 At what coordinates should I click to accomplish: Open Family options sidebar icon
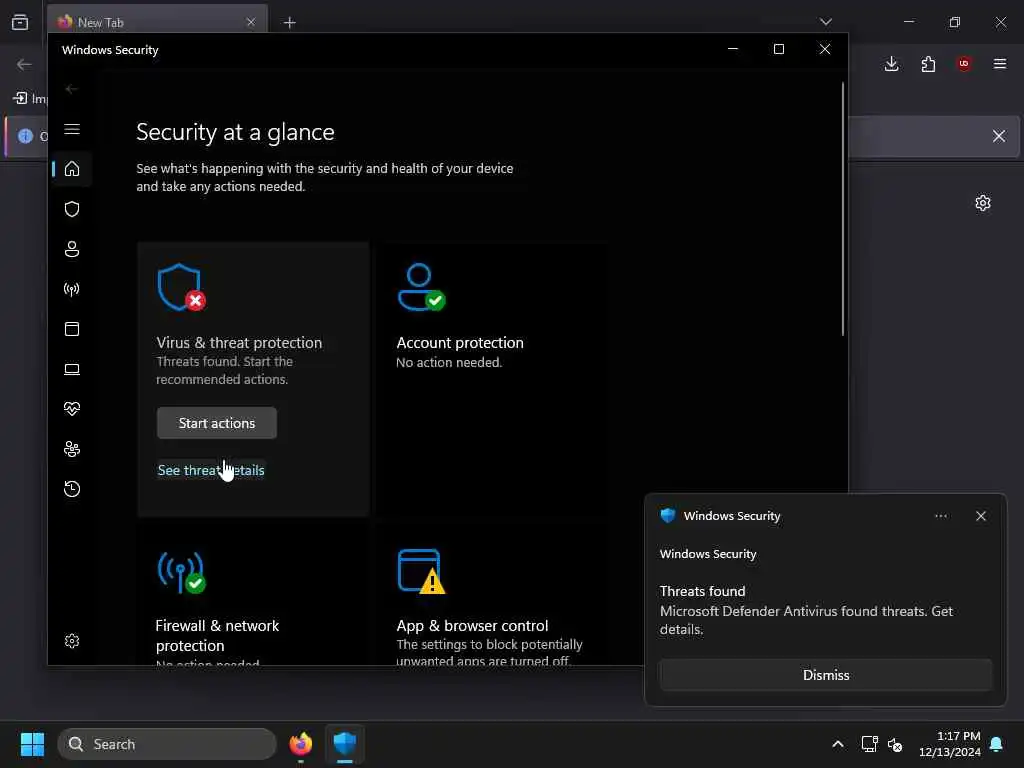[72, 449]
